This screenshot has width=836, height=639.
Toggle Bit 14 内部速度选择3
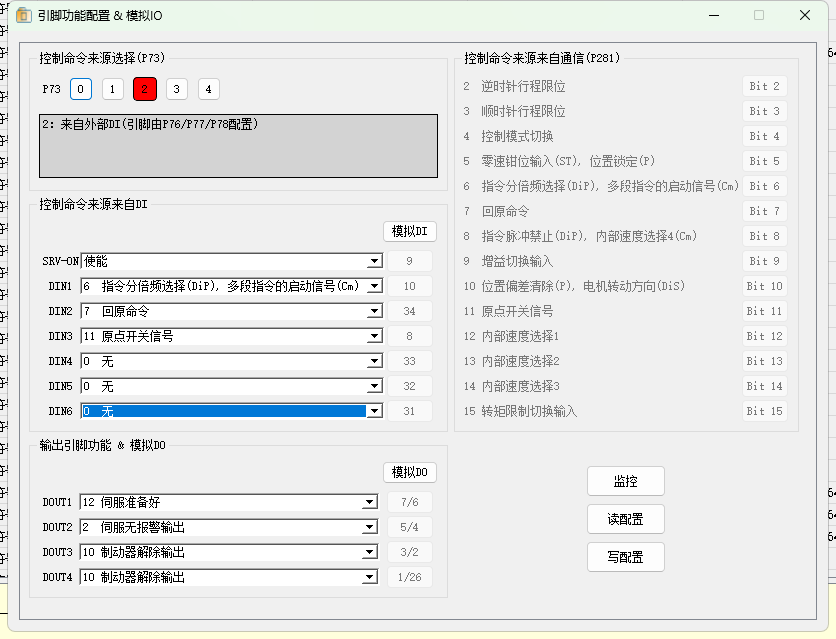click(x=765, y=386)
